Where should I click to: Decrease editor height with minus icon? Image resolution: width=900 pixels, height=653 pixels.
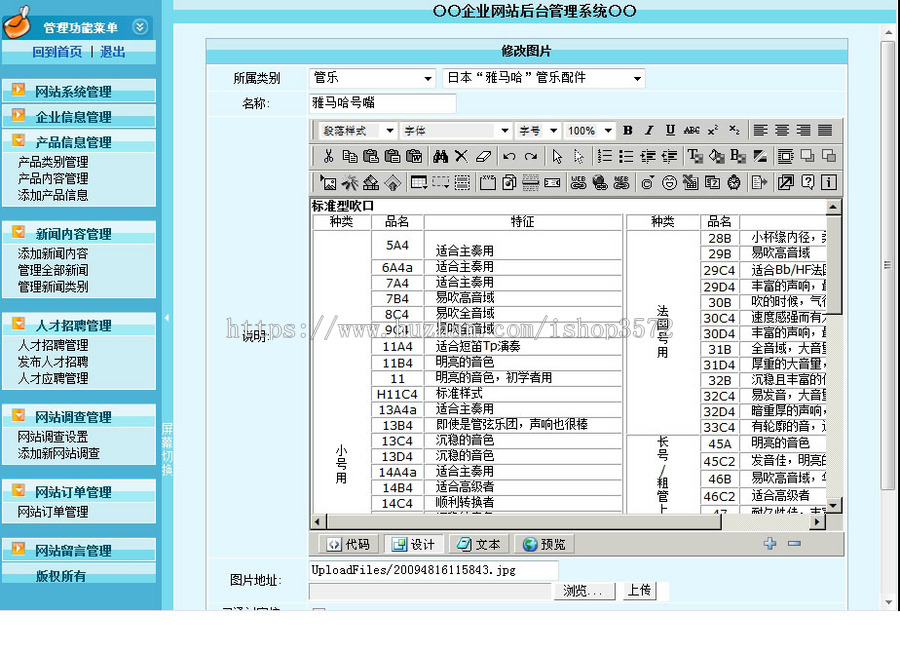tap(794, 543)
